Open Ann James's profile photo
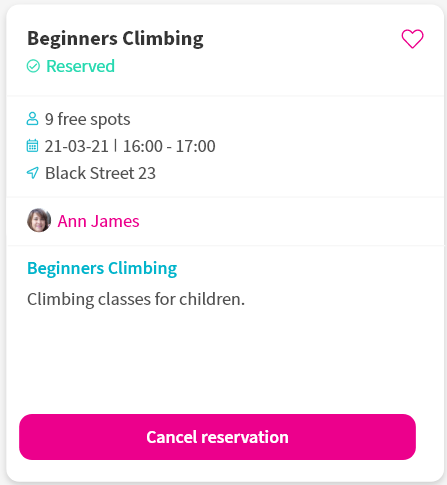Screen dimensions: 447x485 (x=39, y=220)
